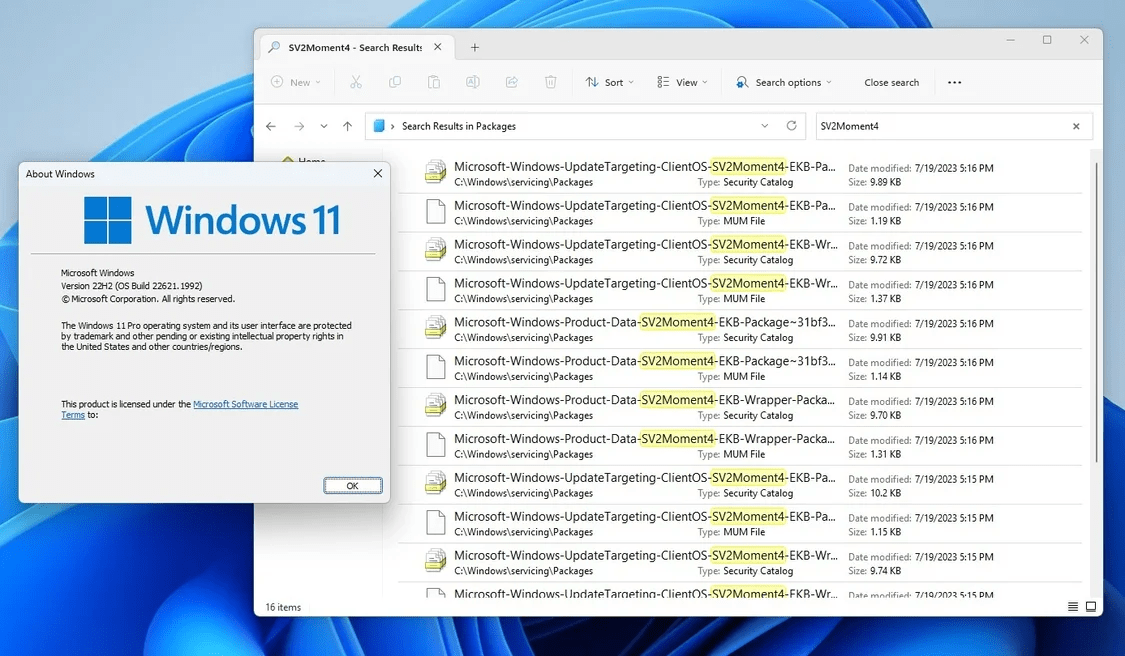Screen dimensions: 1125x656
Task: Go back using the back arrow
Action: click(x=270, y=126)
